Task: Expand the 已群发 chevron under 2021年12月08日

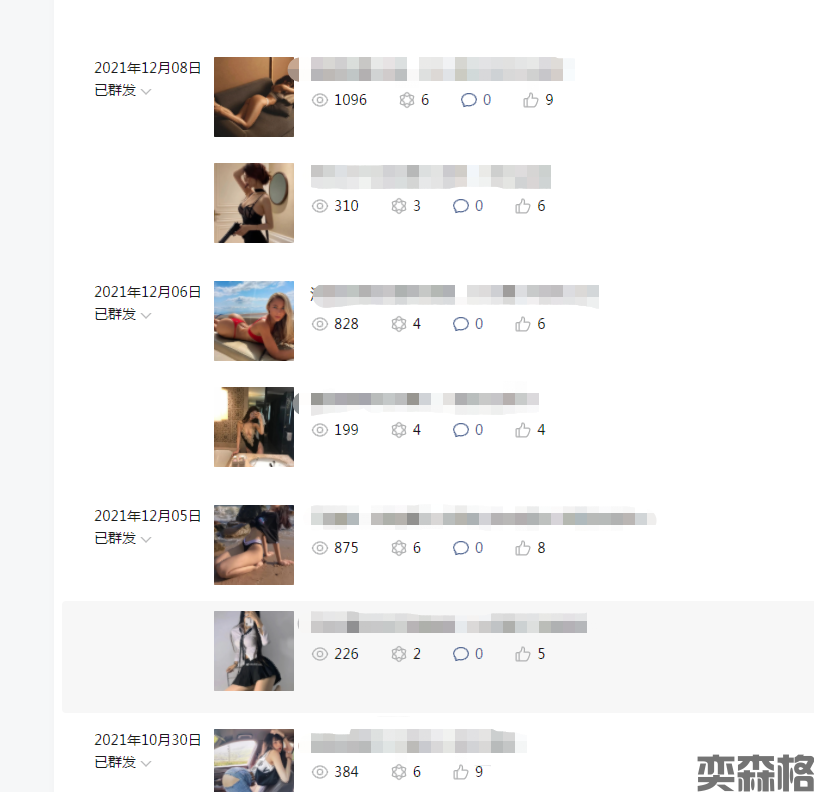Action: point(146,91)
